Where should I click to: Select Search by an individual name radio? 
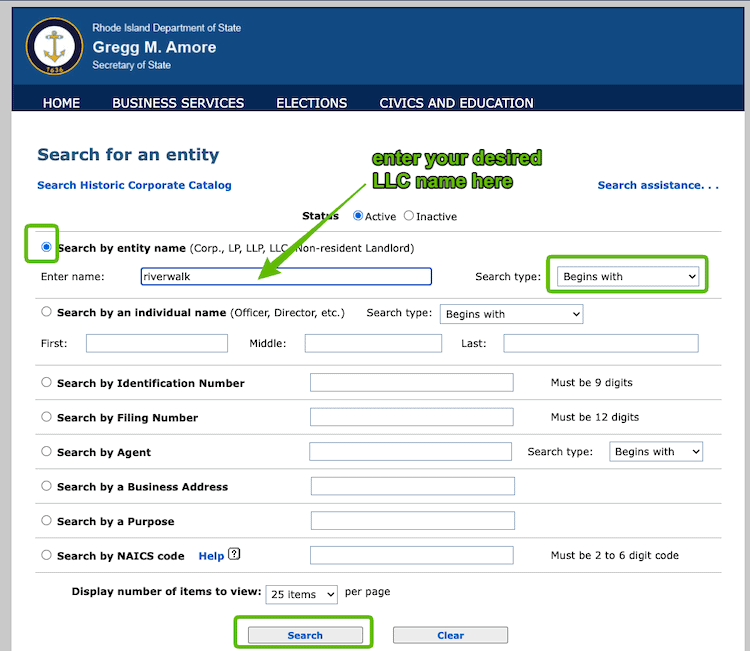coord(47,312)
